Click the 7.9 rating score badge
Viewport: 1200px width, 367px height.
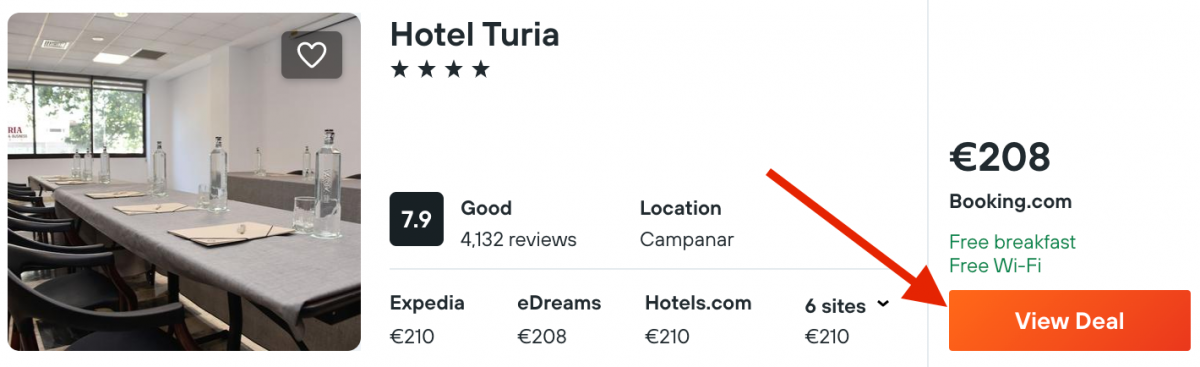(x=416, y=220)
